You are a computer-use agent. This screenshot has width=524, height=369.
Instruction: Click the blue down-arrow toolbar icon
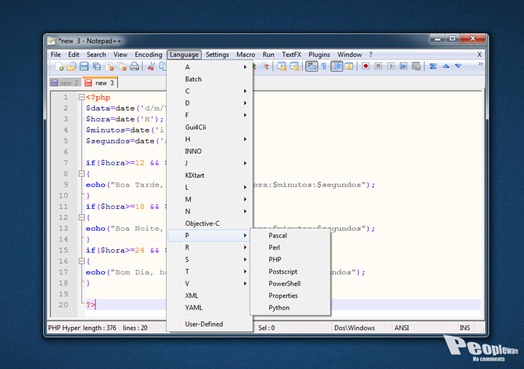[x=458, y=66]
